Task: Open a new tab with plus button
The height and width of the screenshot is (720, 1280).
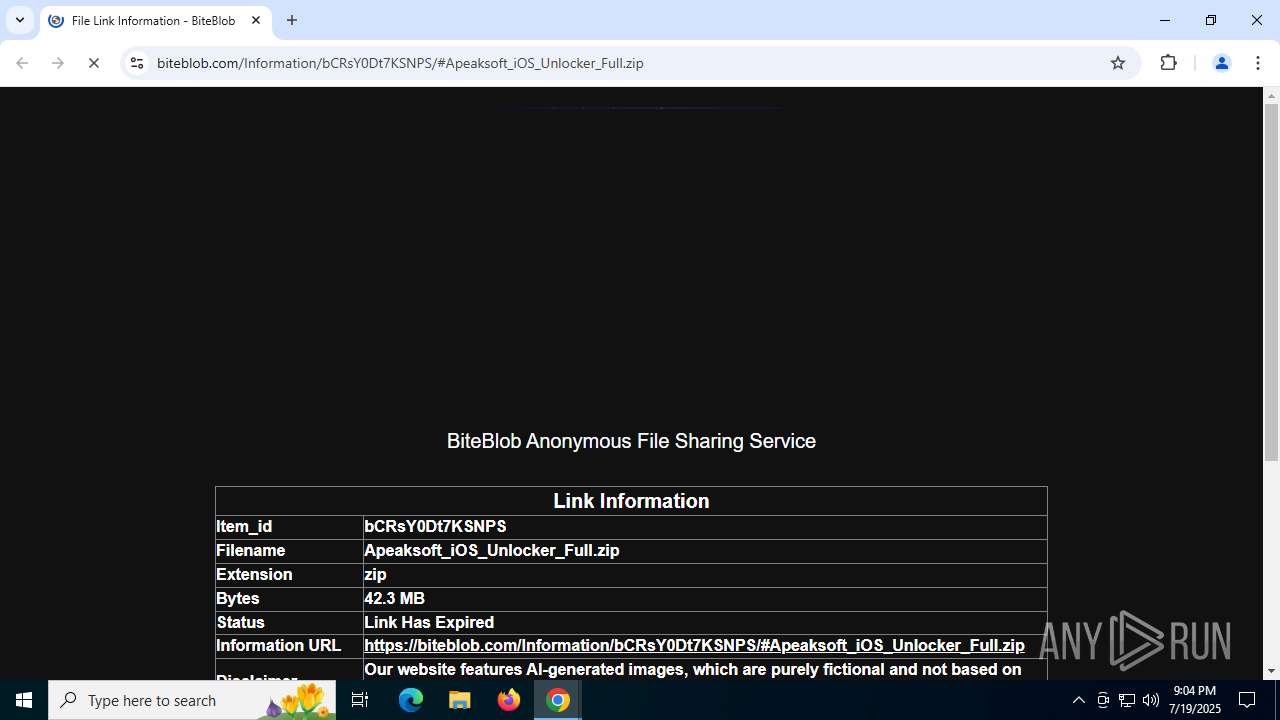Action: tap(292, 20)
